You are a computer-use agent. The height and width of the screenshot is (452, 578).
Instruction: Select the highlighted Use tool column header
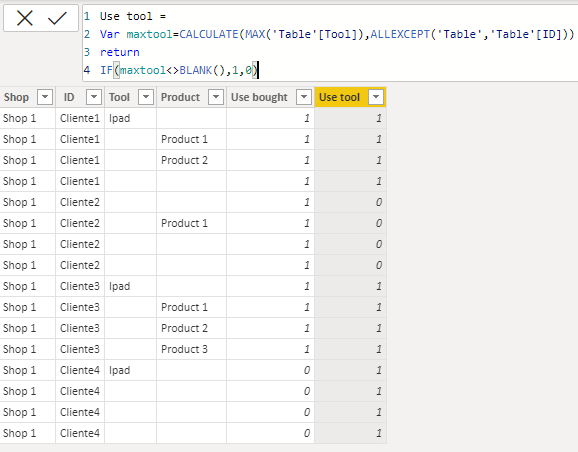339,97
